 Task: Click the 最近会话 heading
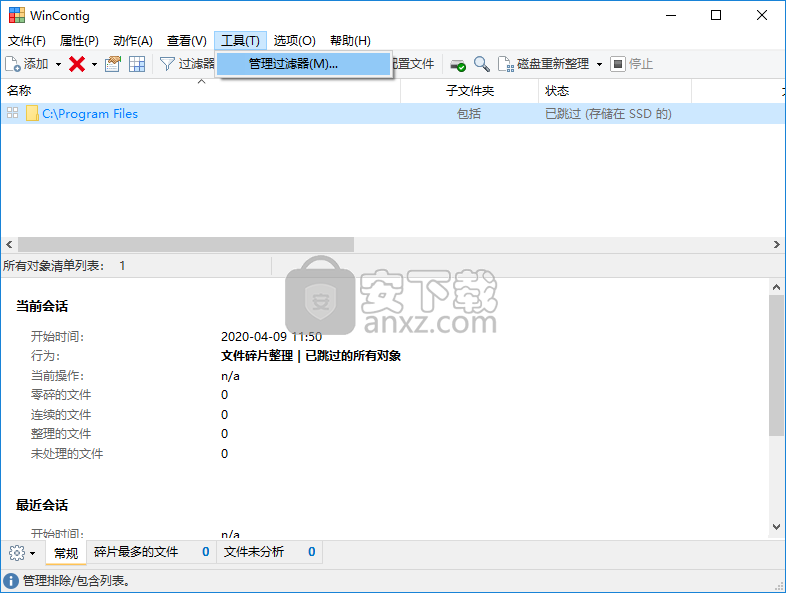click(x=42, y=505)
